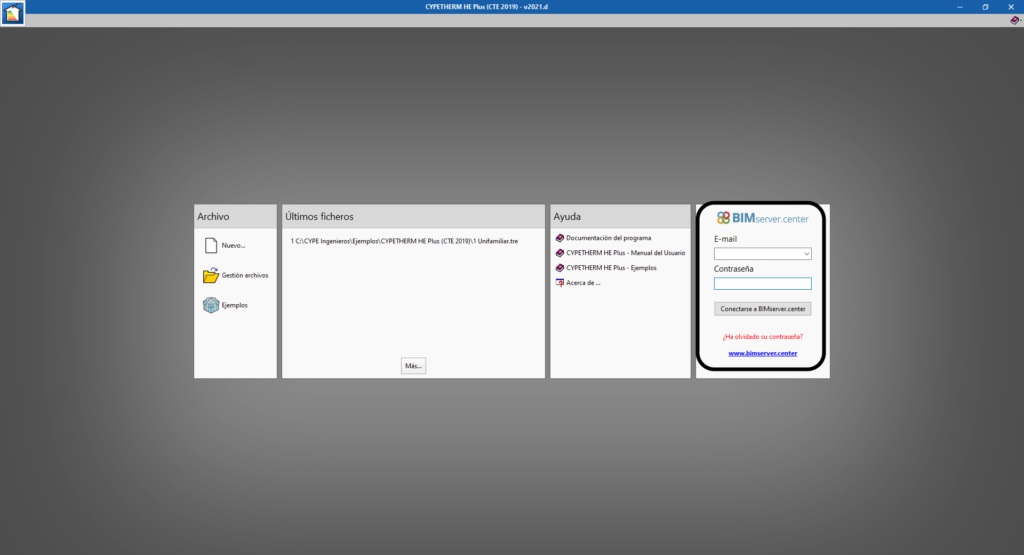
Task: Click the Manual del Usuario book icon
Action: click(560, 253)
